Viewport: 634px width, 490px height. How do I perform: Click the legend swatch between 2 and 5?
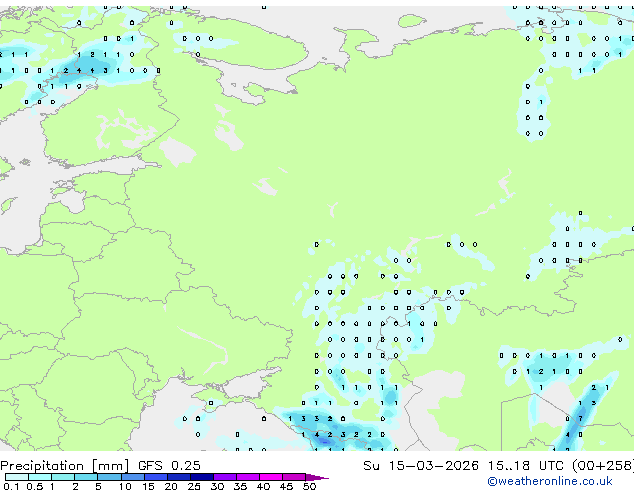tap(86, 477)
